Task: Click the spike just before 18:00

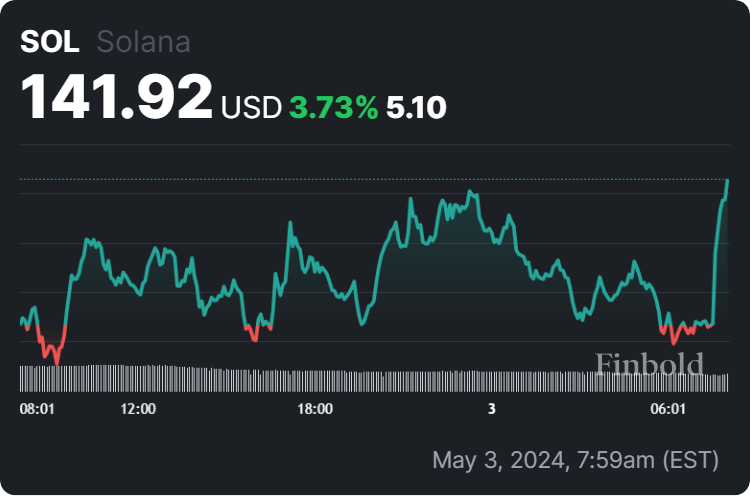Action: point(290,224)
